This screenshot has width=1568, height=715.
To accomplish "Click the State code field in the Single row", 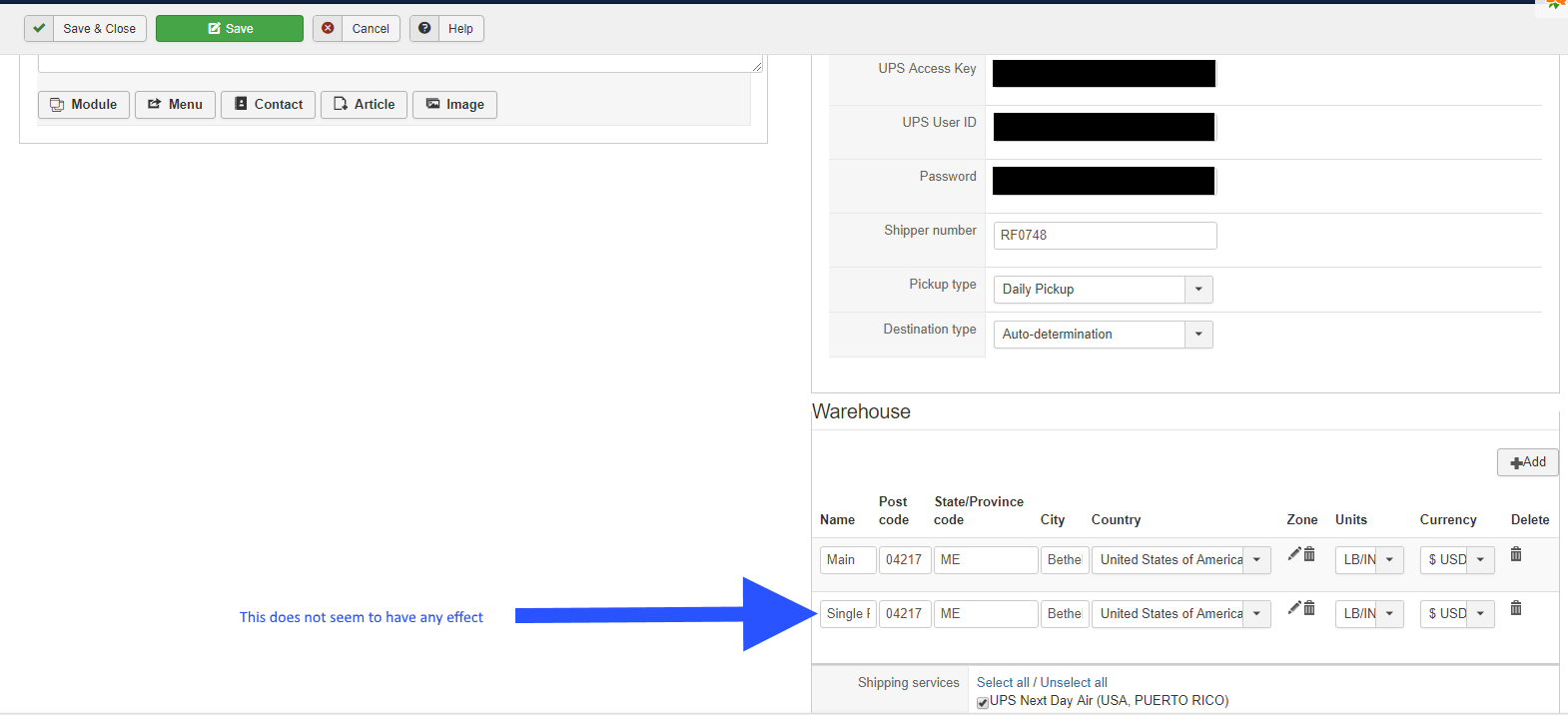I will (986, 614).
